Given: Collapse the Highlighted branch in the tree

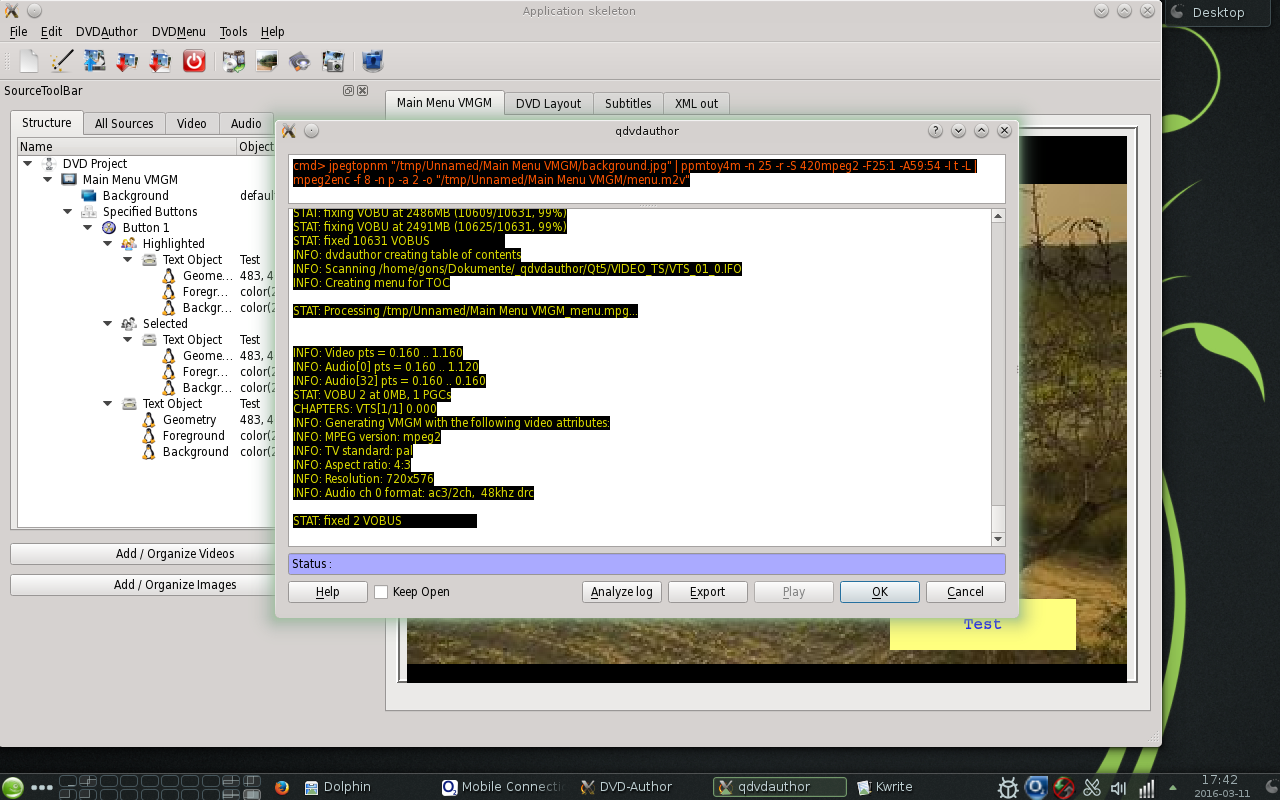Looking at the screenshot, I should [x=107, y=243].
